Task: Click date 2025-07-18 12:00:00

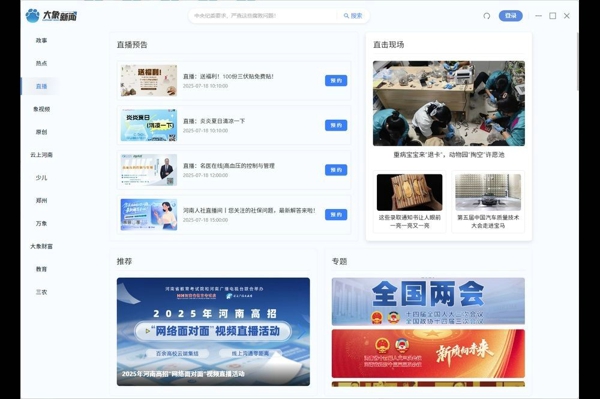Action: click(205, 175)
